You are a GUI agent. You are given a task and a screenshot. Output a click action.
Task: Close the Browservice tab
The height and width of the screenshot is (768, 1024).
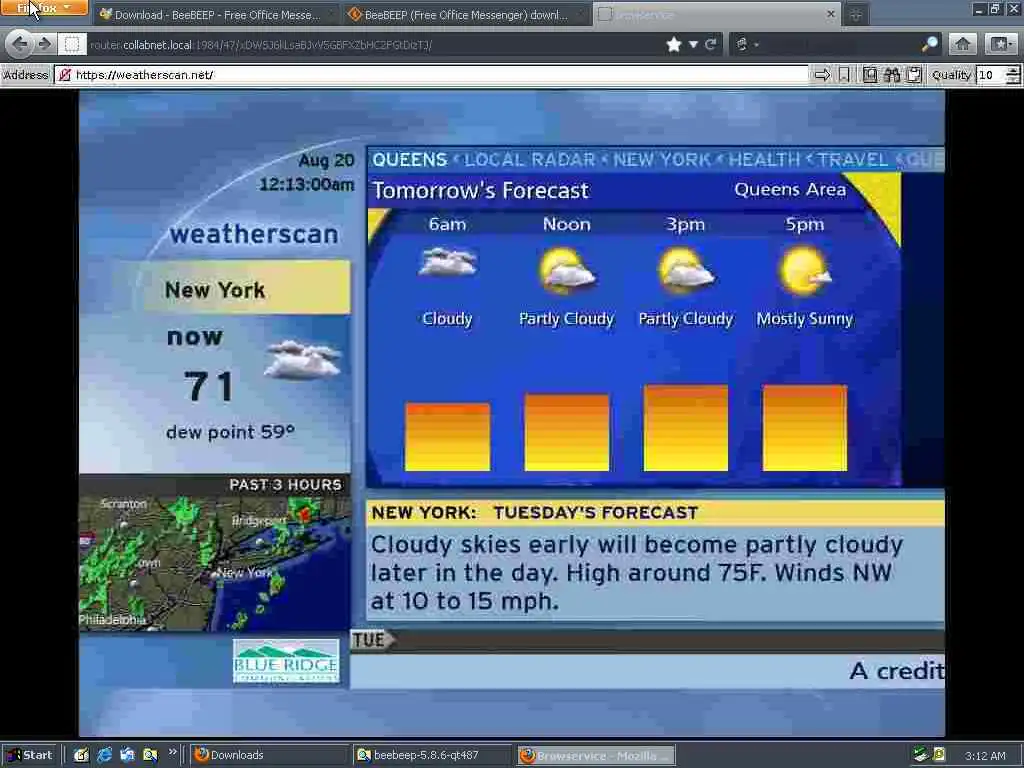[x=831, y=14]
